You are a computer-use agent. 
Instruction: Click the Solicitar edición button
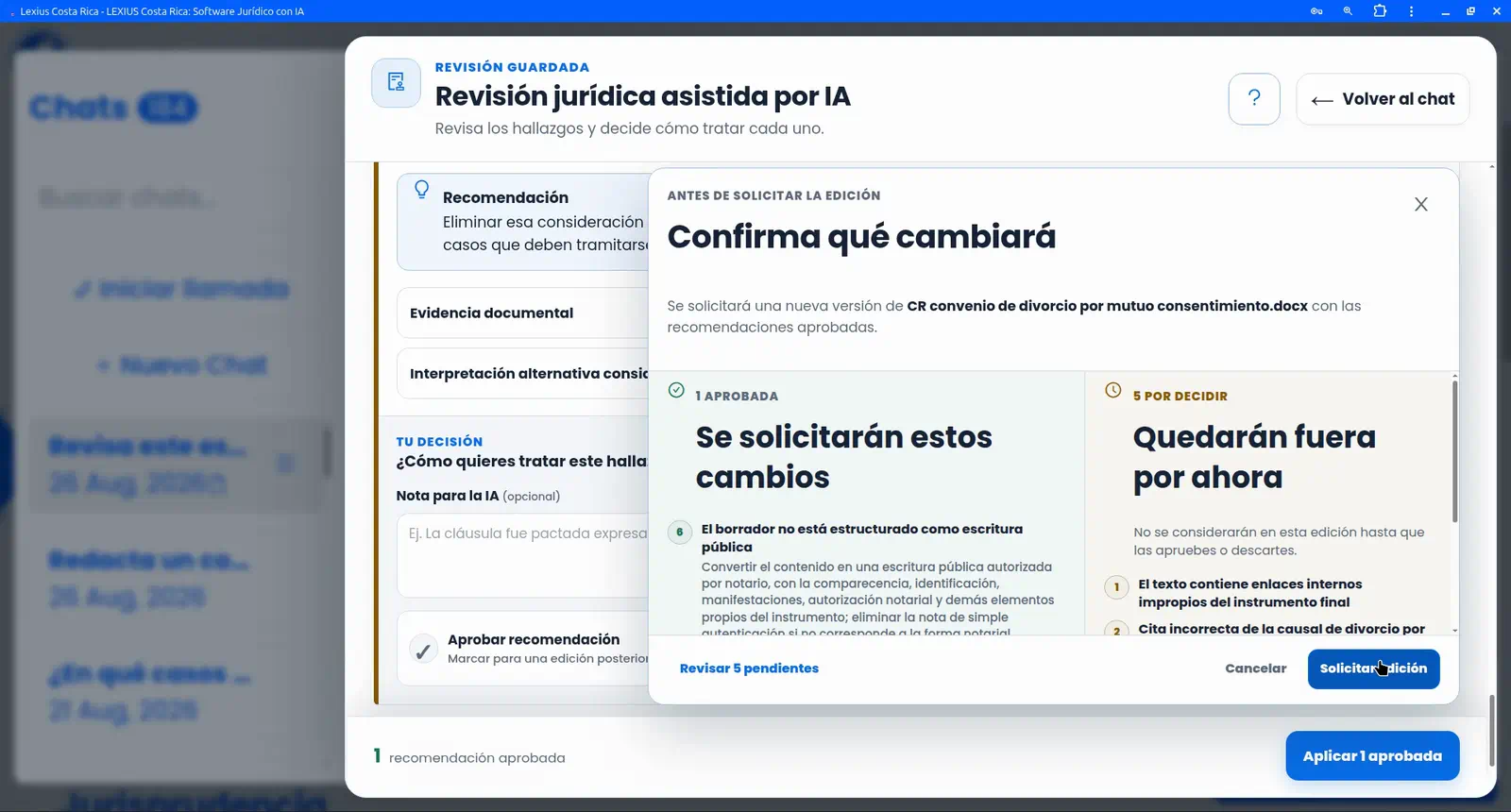(x=1373, y=668)
